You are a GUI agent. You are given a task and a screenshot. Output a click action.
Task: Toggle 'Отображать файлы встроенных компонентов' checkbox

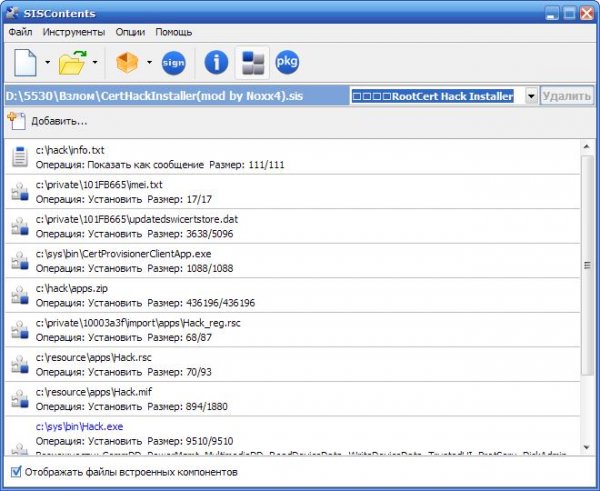tap(16, 471)
